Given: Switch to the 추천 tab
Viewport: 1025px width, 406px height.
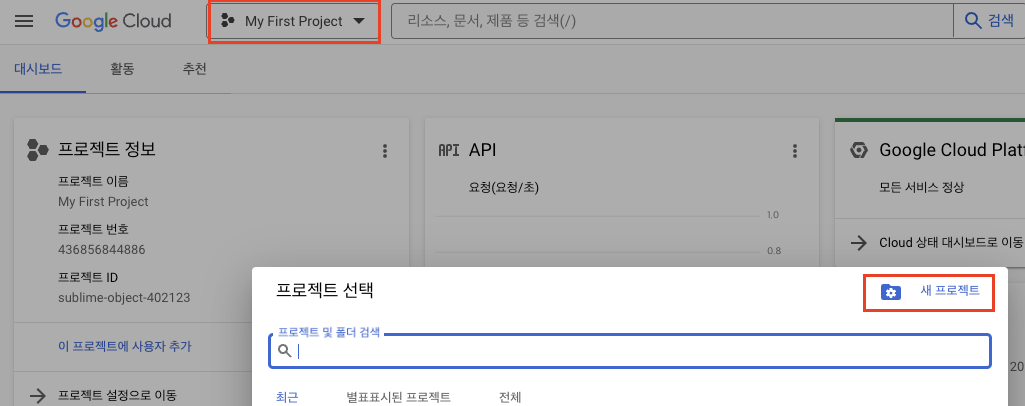Looking at the screenshot, I should click(195, 69).
